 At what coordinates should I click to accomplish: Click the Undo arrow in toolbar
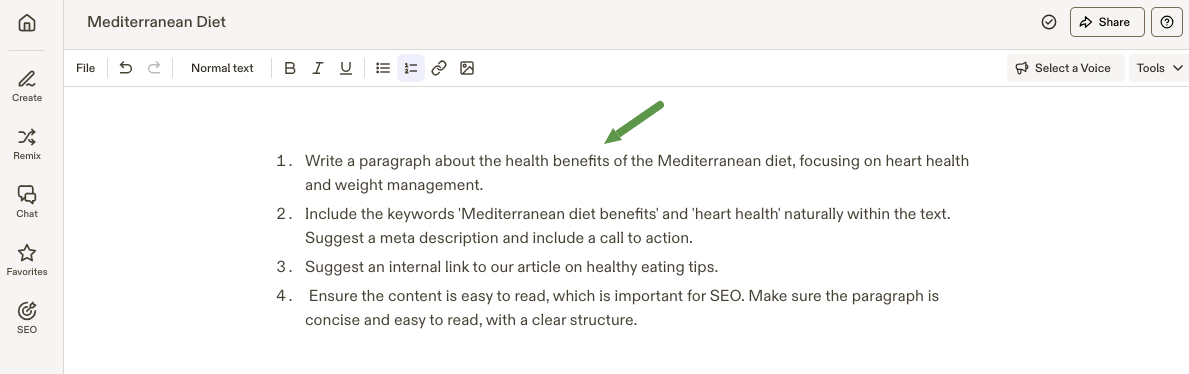pyautogui.click(x=126, y=68)
